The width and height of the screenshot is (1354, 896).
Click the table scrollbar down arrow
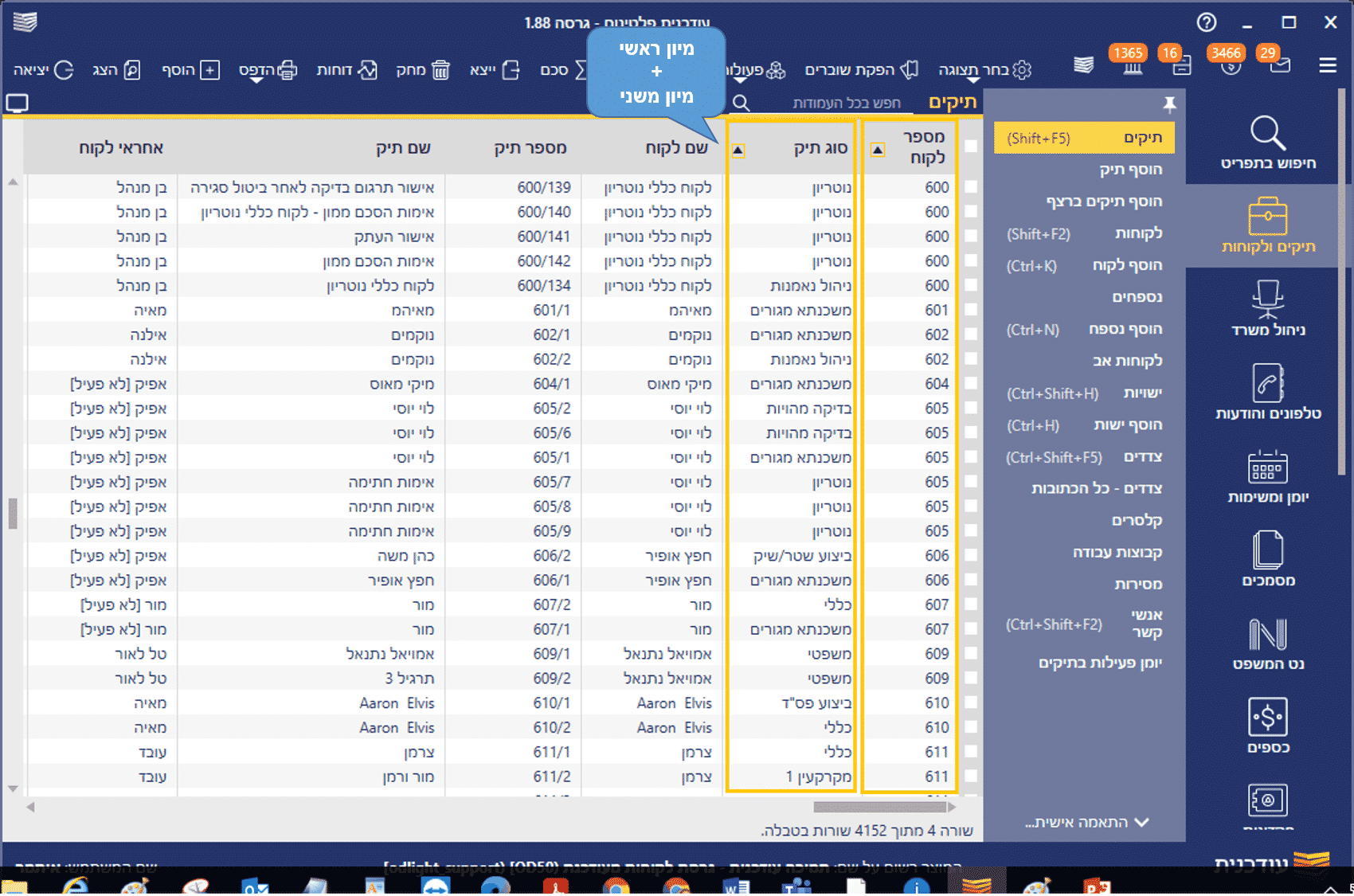(13, 788)
